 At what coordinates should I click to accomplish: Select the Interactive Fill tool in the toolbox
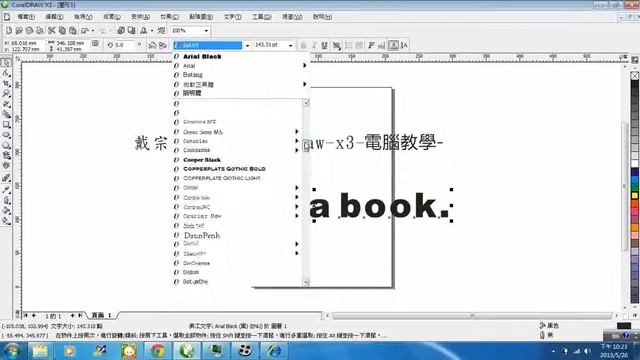pyautogui.click(x=6, y=221)
